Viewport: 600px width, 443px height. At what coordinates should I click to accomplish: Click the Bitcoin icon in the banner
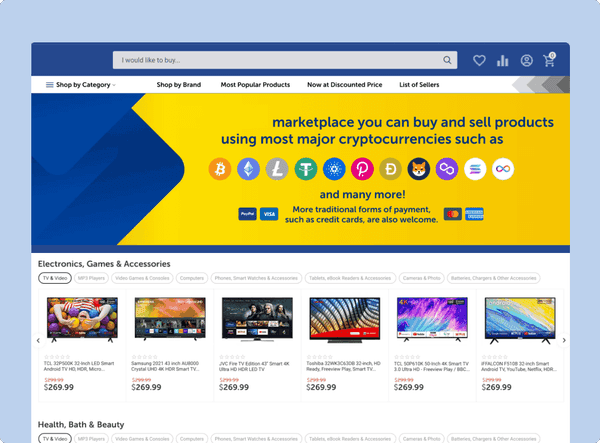point(219,169)
